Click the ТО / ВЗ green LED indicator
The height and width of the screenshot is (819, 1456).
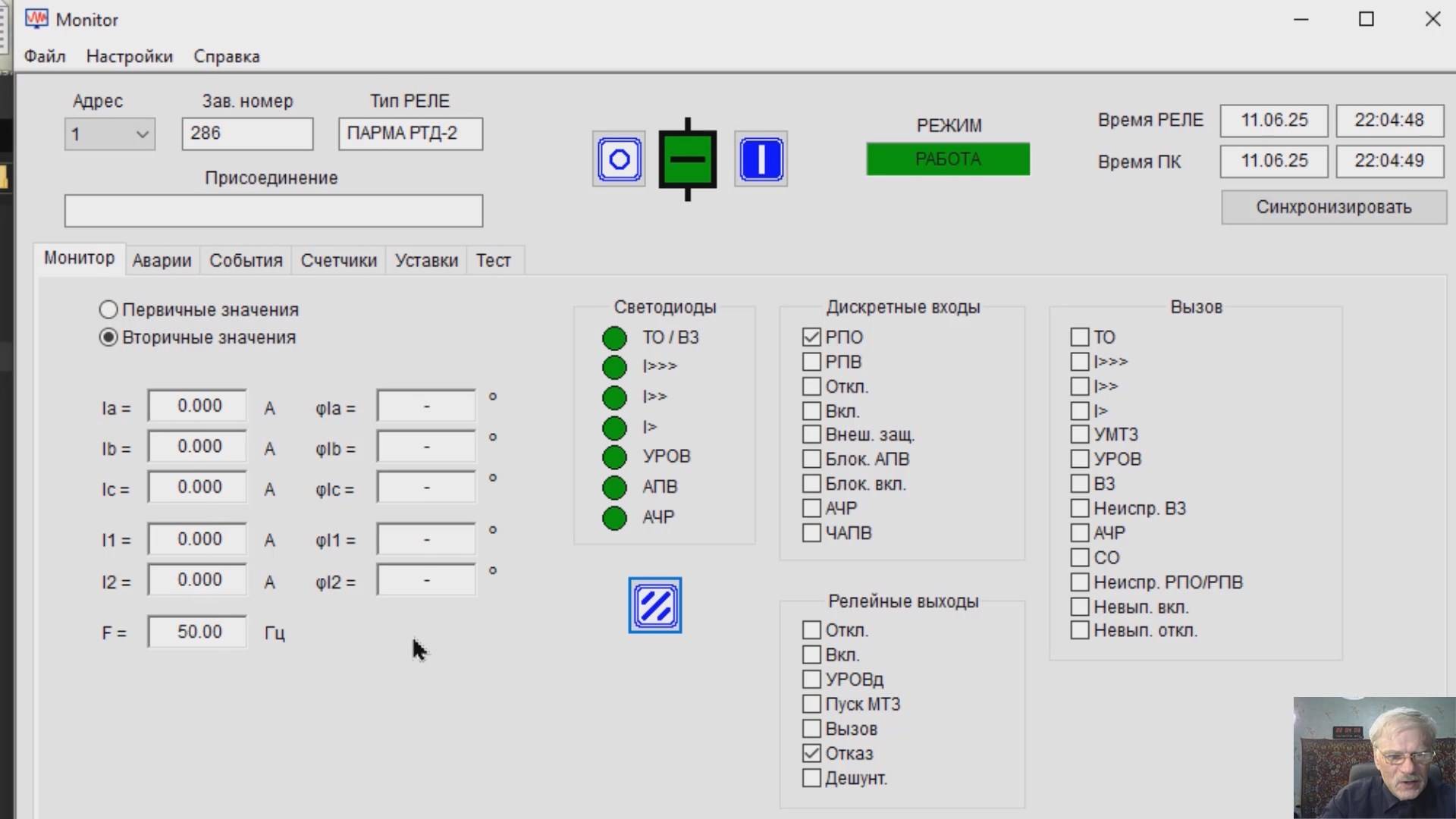614,338
